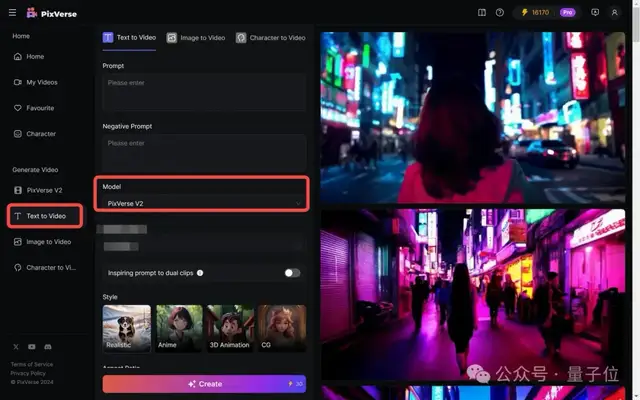Open the help question mark icon
640x400 pixels.
point(499,13)
